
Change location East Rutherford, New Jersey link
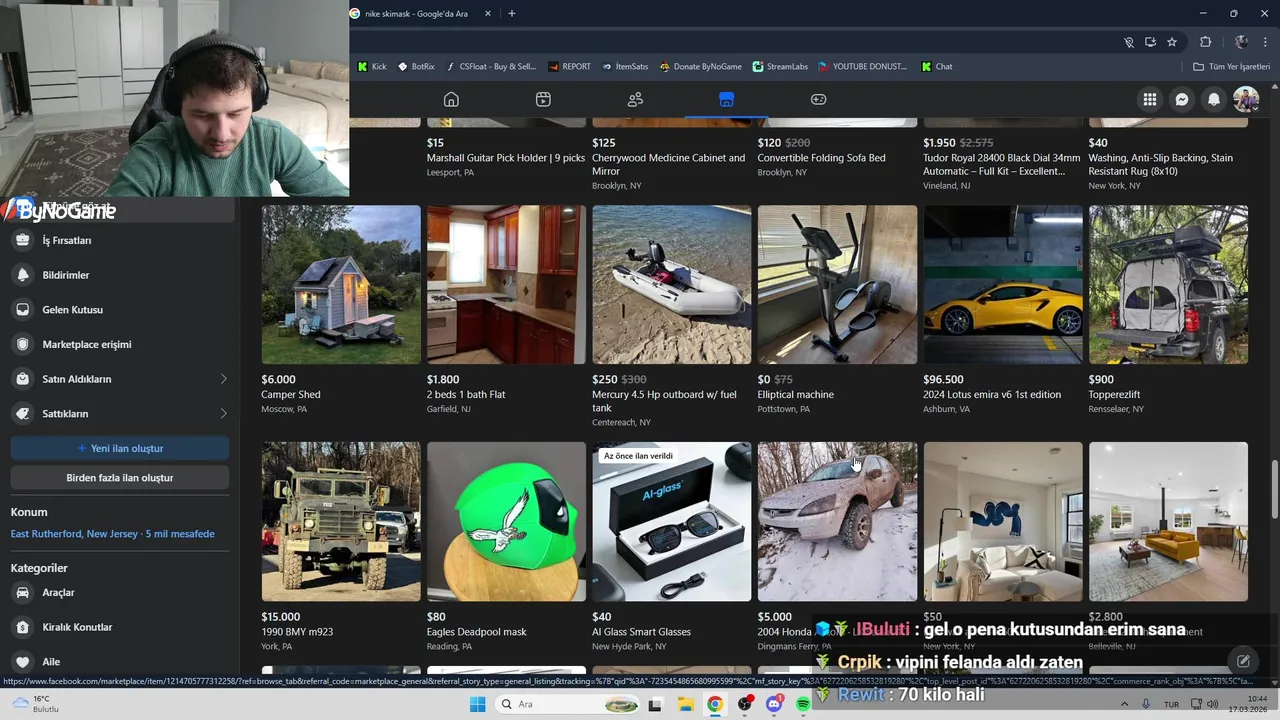113,534
